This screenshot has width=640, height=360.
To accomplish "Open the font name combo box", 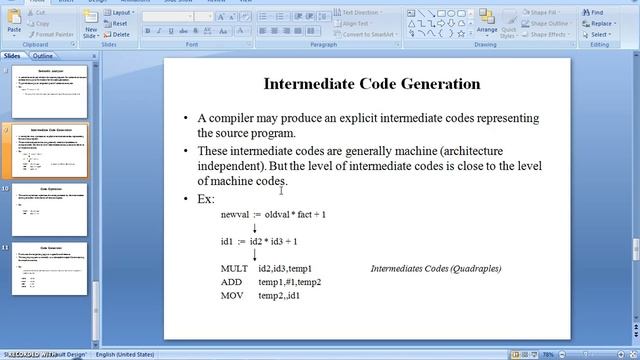I will 167,17.
